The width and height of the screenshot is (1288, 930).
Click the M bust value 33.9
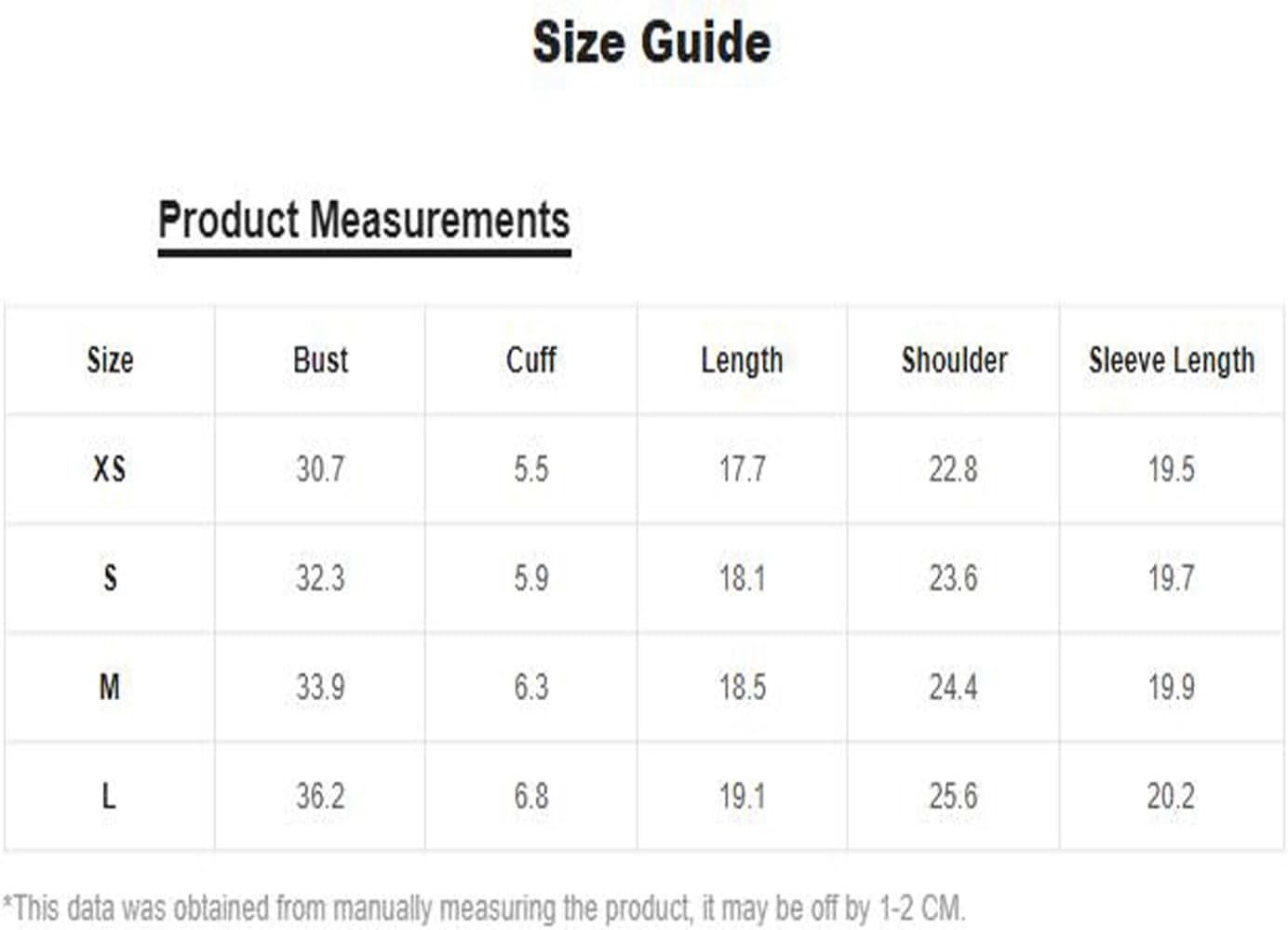pyautogui.click(x=320, y=687)
